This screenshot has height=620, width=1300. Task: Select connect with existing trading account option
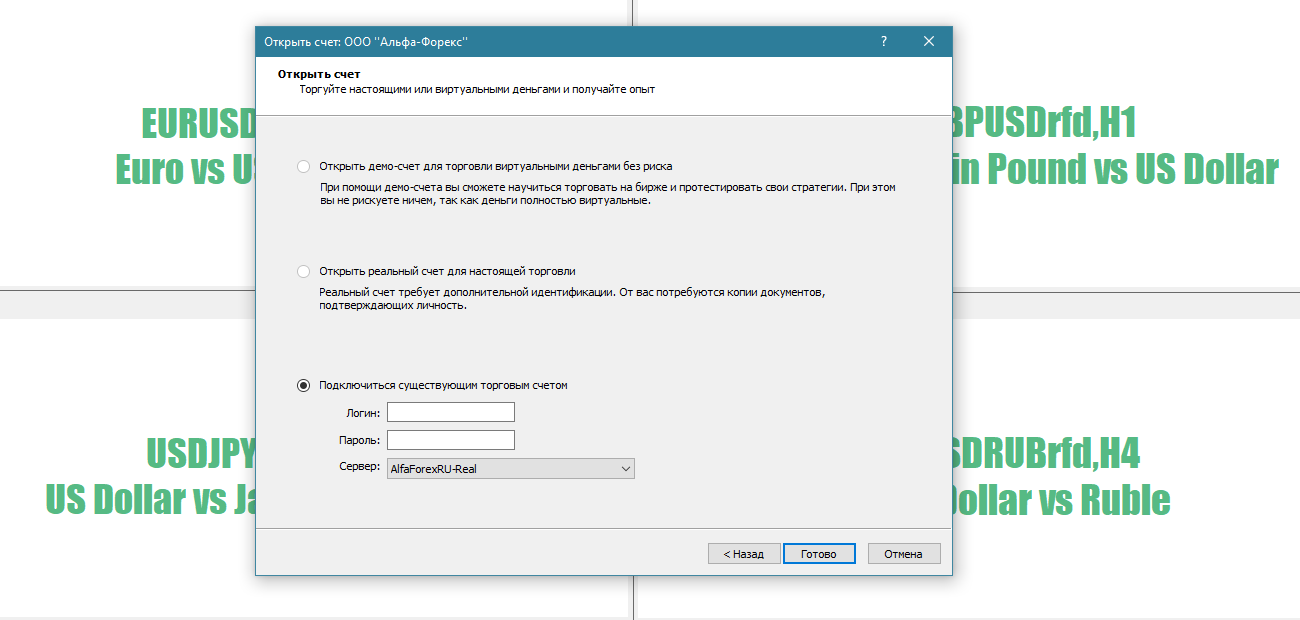pos(304,385)
